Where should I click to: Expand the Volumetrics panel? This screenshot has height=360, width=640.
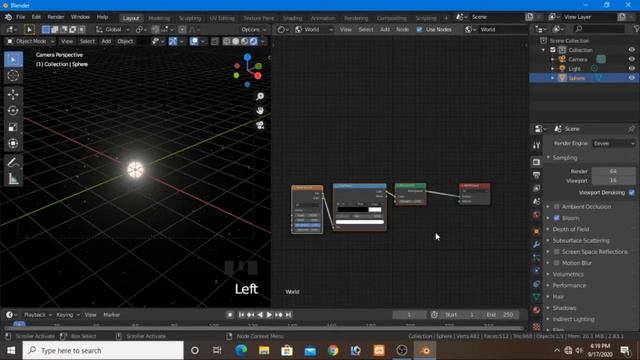tap(568, 274)
